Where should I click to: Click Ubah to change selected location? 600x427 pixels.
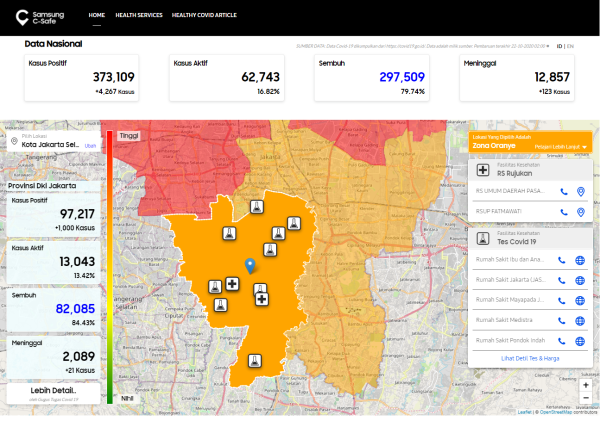[x=90, y=146]
